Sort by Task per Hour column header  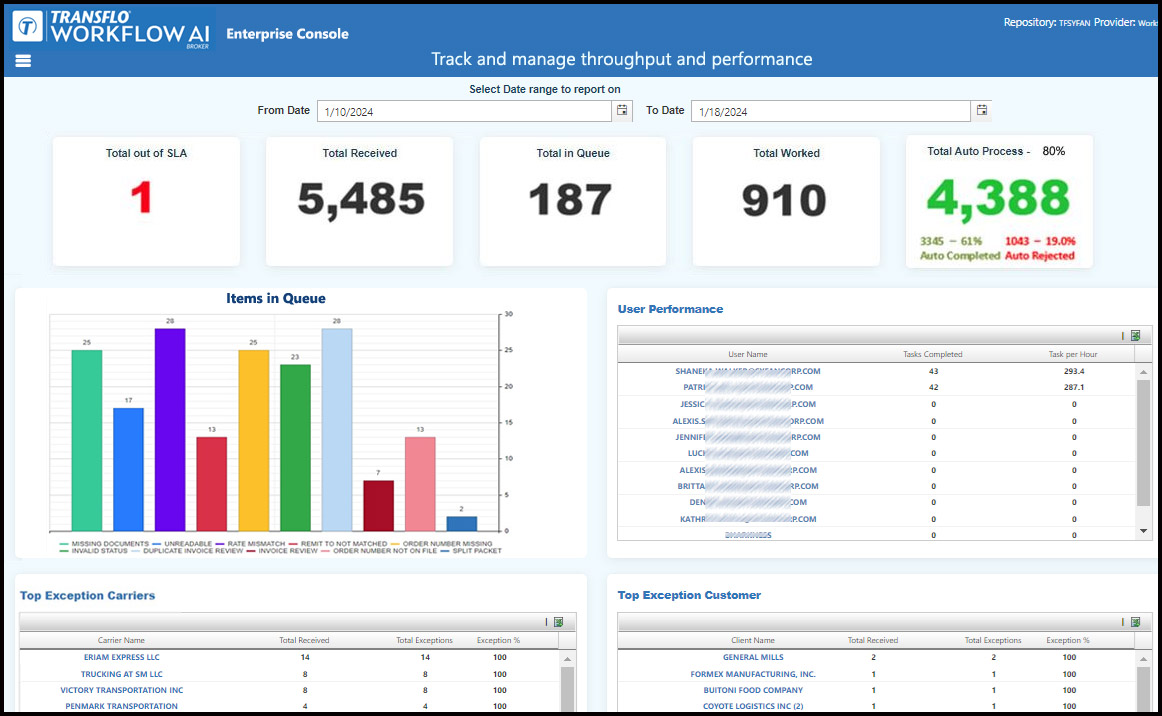1073,354
